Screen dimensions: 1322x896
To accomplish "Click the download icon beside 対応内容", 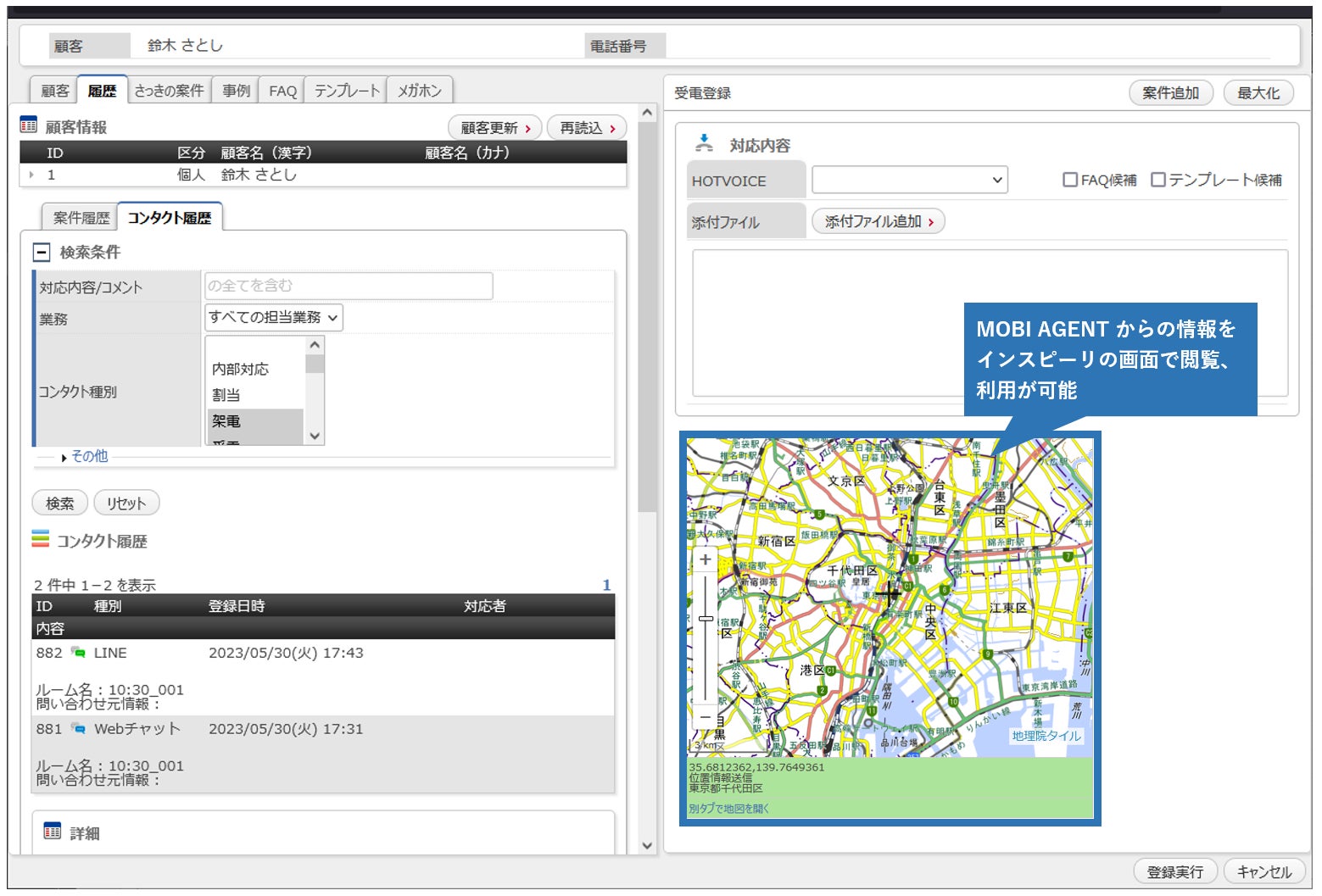I will click(x=704, y=143).
